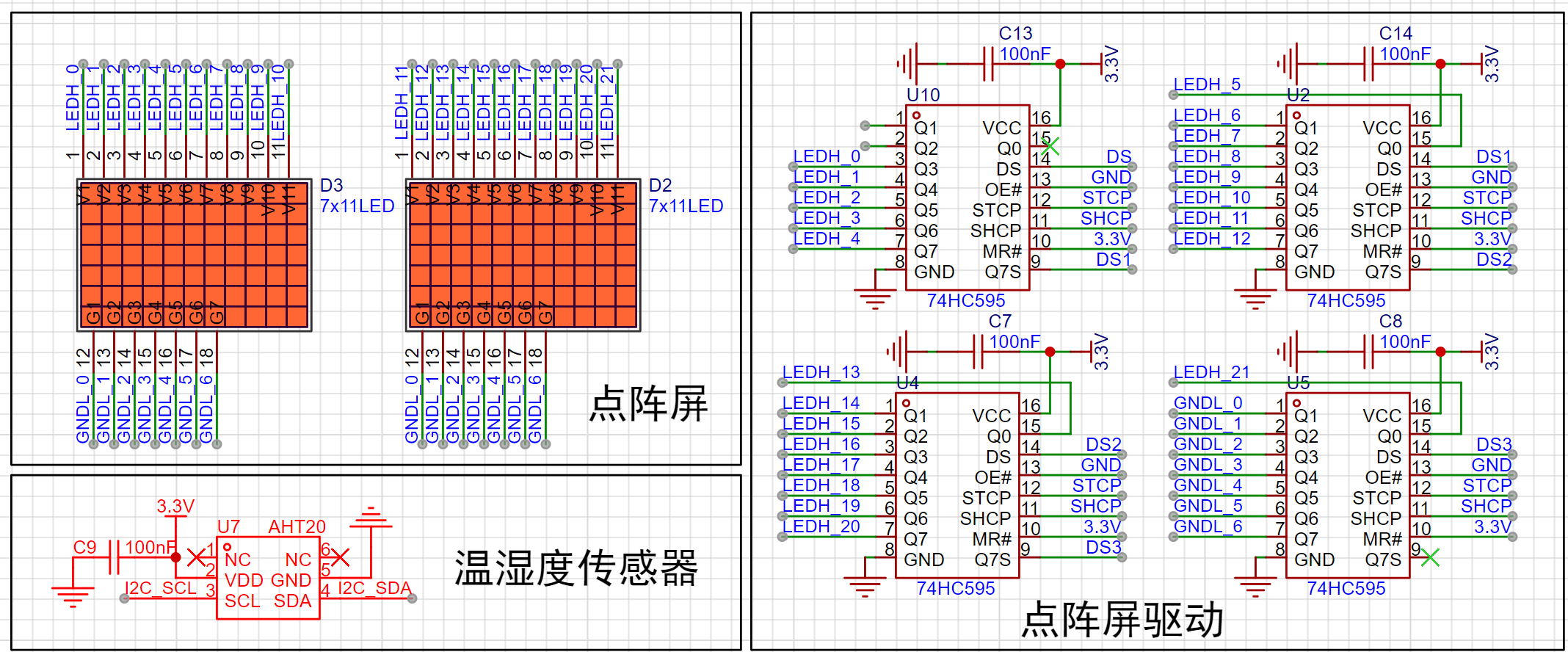This screenshot has width=1568, height=652.
Task: Click the 74HC595 label below U5
Action: (x=1346, y=588)
